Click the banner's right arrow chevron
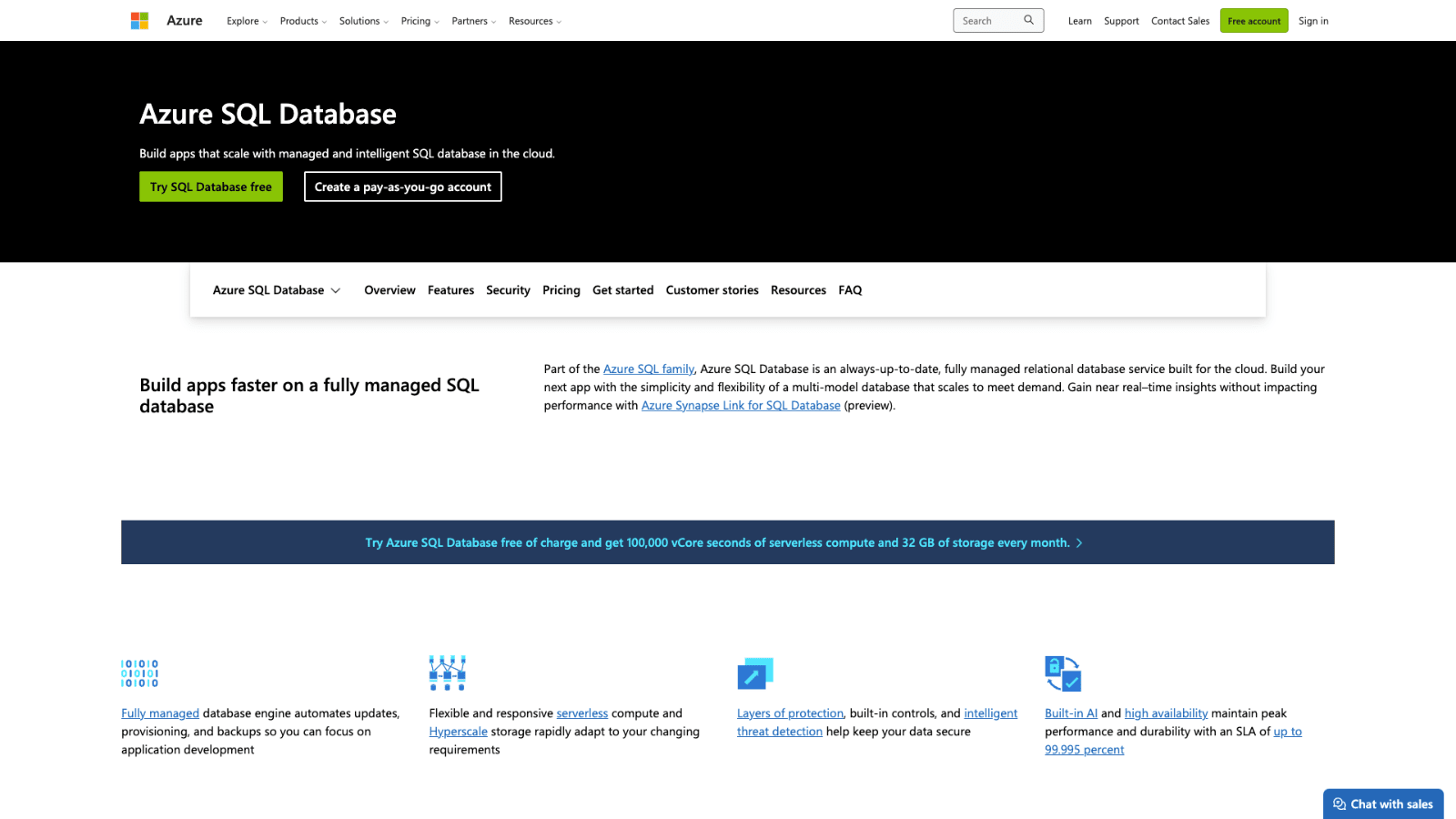Viewport: 1456px width, 819px height. (x=1079, y=542)
